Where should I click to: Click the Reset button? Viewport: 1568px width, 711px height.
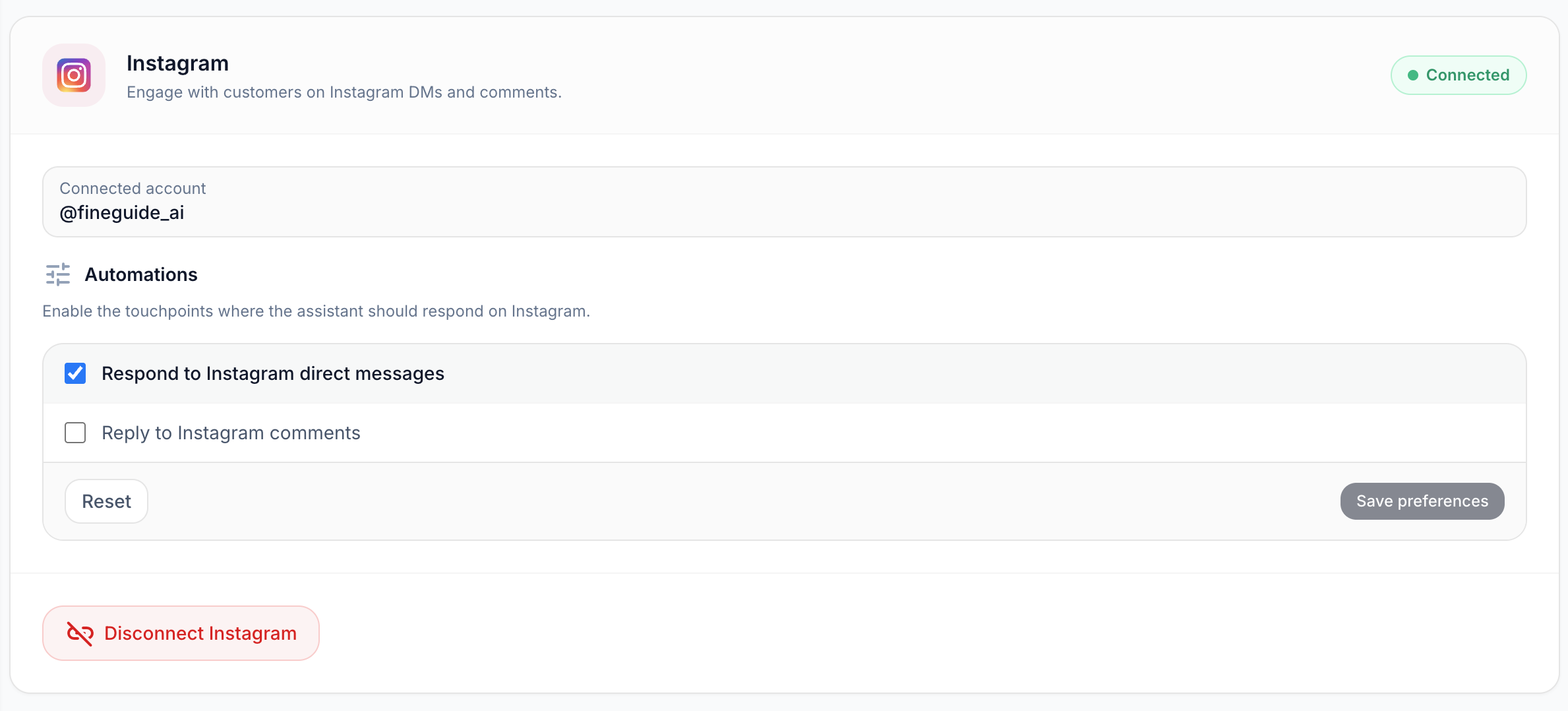pos(106,501)
